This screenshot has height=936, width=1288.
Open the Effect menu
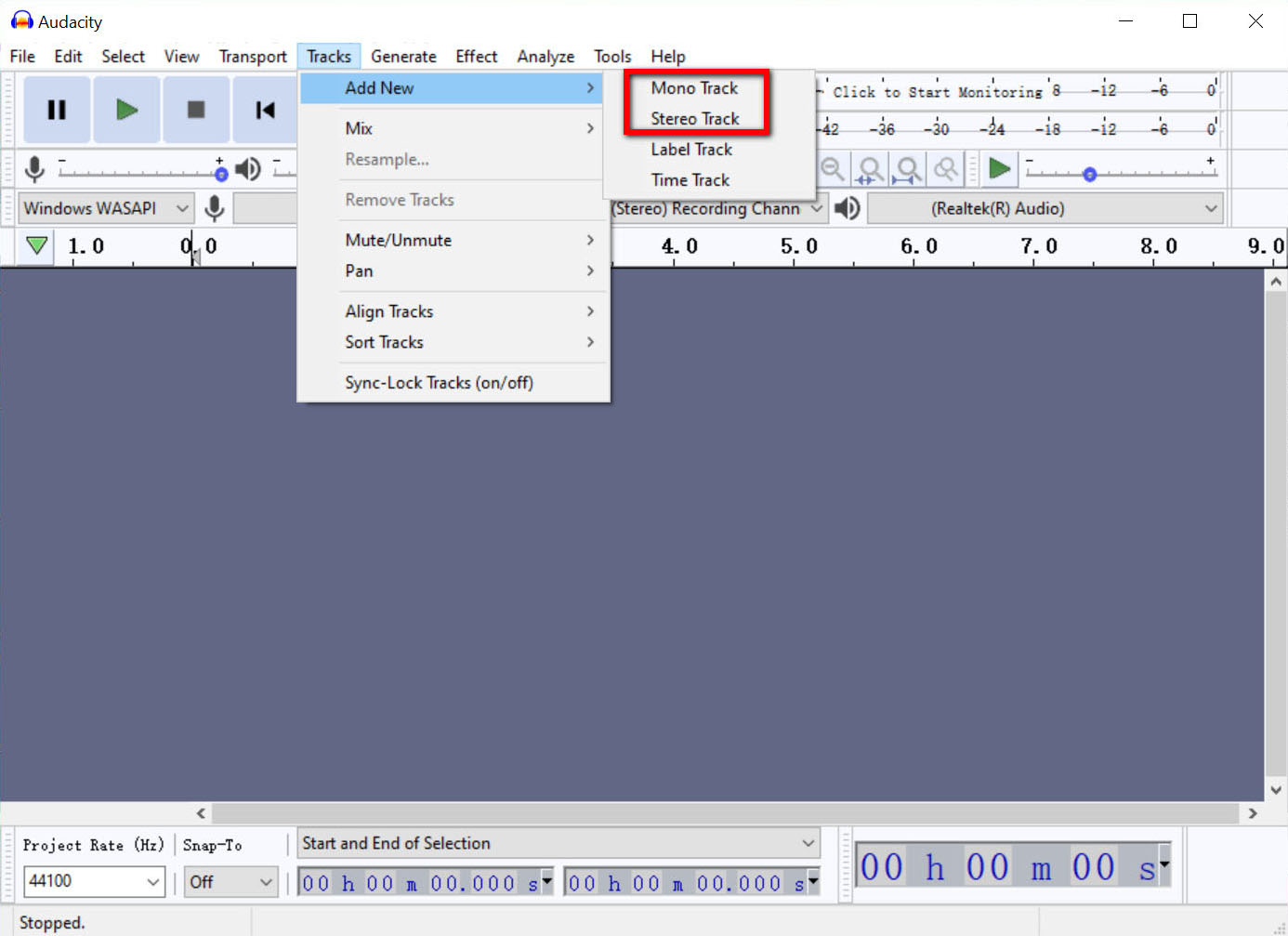pyautogui.click(x=476, y=57)
